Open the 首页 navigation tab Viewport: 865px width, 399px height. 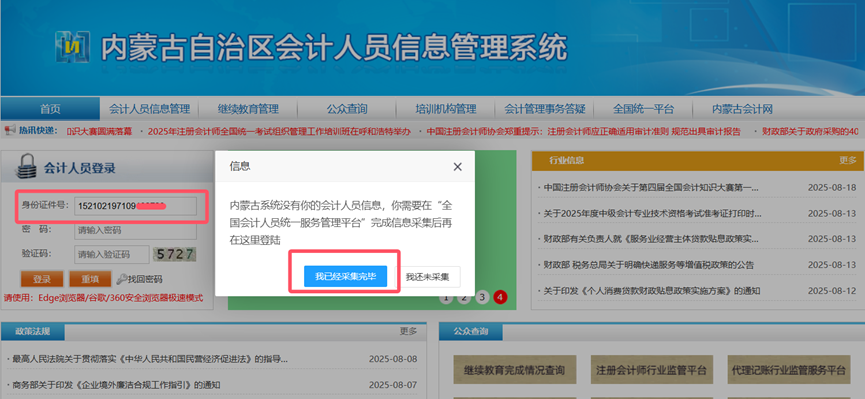[x=50, y=109]
